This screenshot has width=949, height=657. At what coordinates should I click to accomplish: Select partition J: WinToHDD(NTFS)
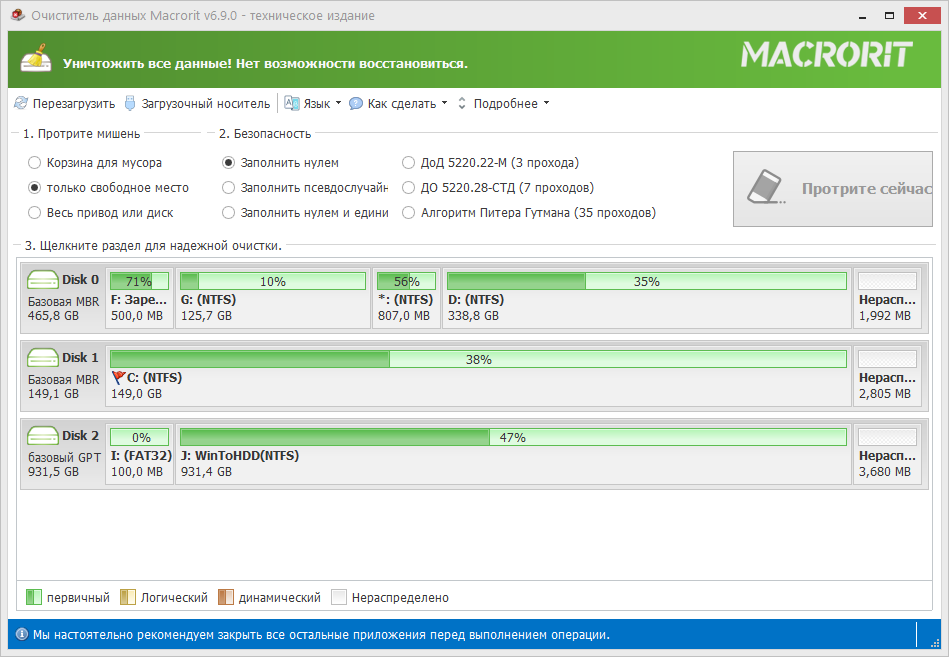pos(513,454)
